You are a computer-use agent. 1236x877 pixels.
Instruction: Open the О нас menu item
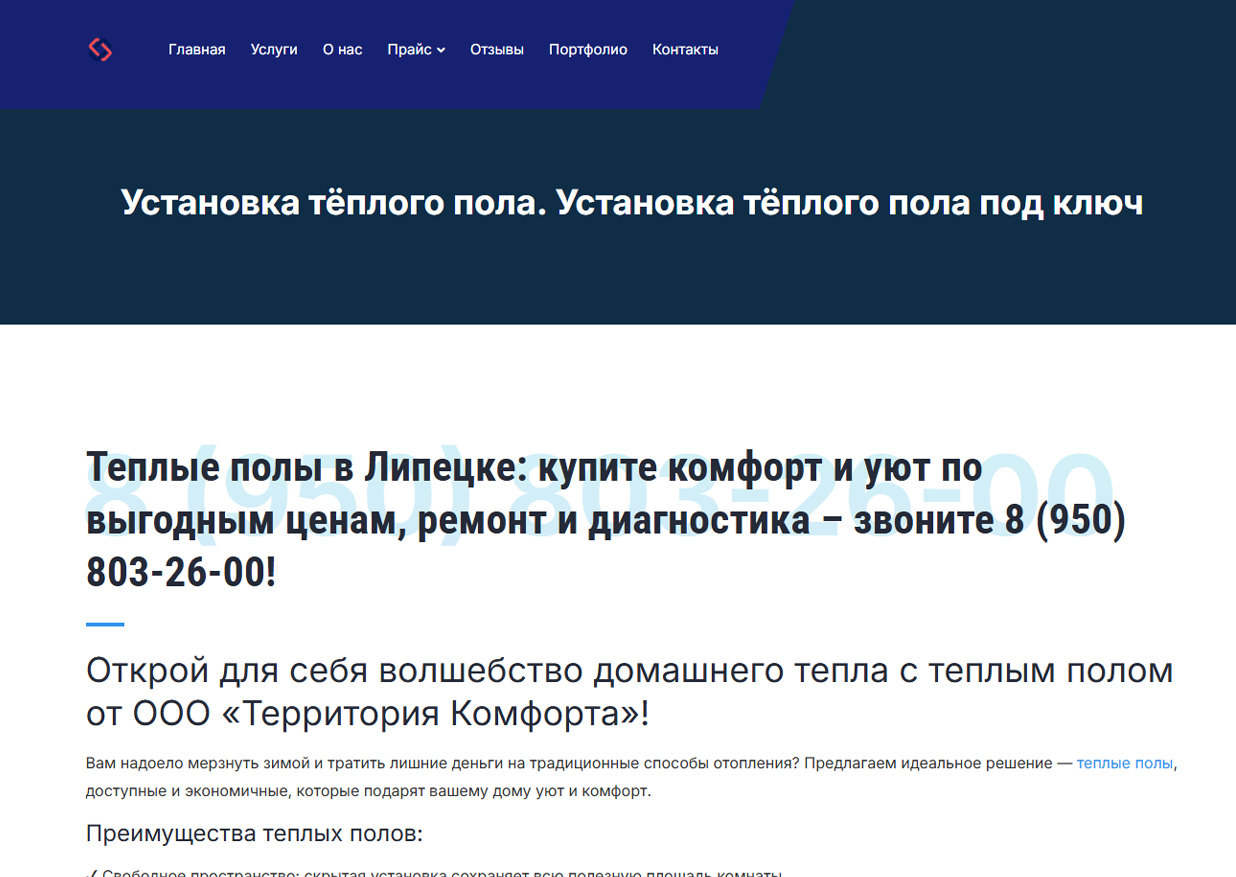click(x=343, y=49)
